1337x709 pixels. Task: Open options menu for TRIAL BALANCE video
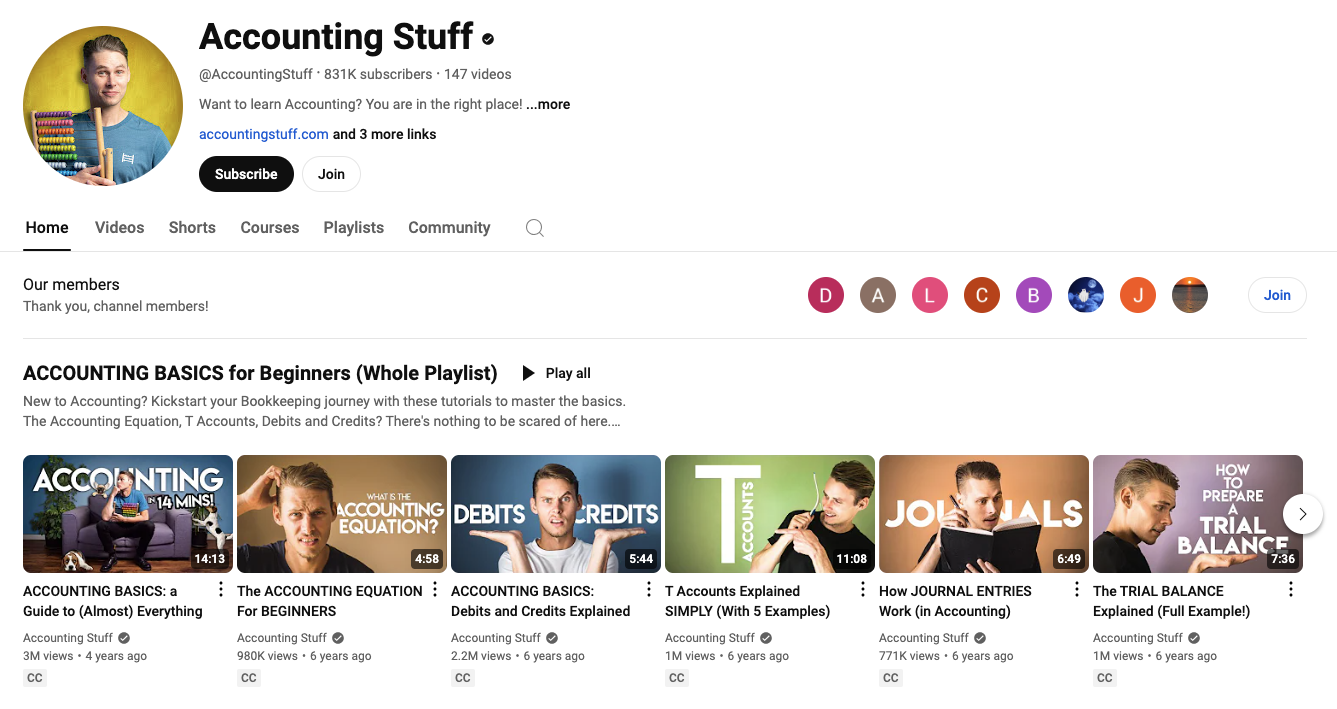[1291, 590]
